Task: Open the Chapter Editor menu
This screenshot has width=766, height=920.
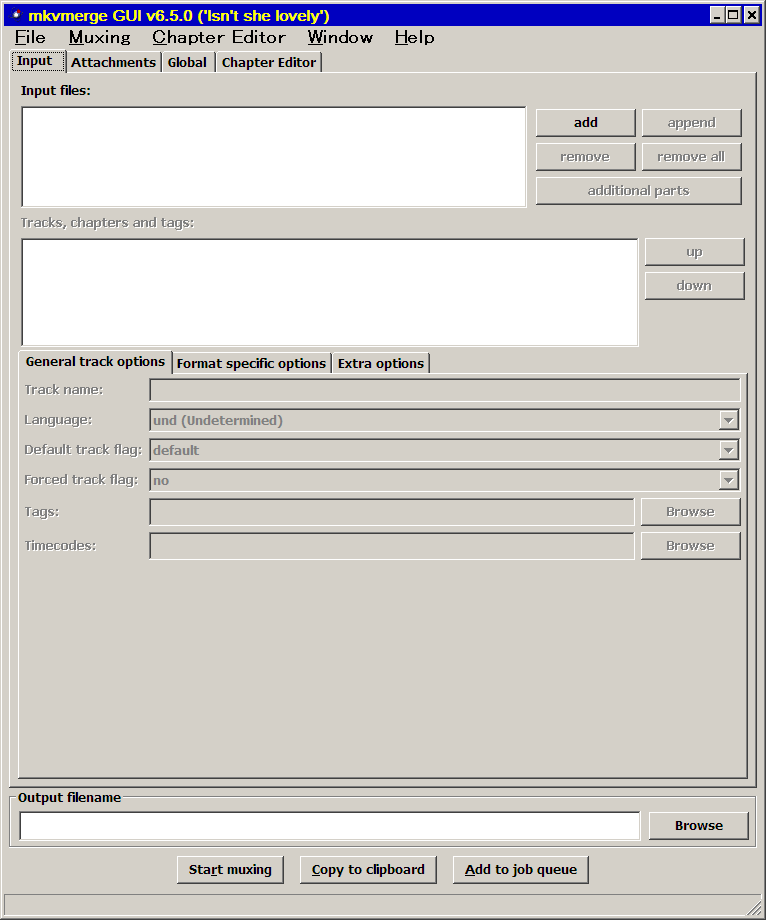Action: 219,38
